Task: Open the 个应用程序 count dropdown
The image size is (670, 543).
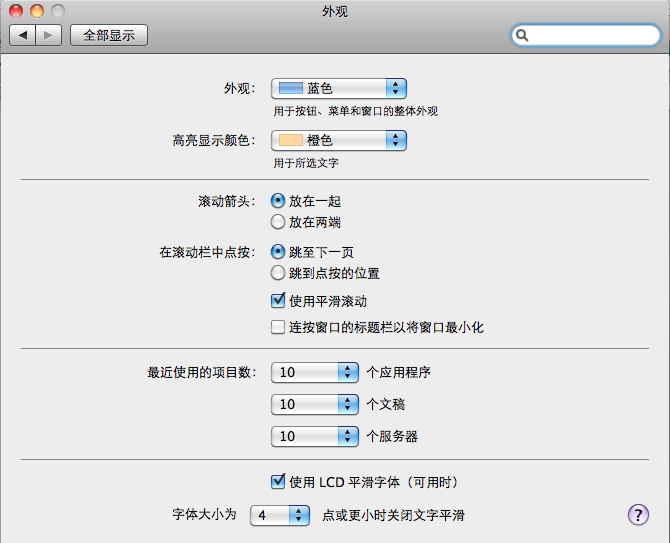Action: tap(315, 372)
